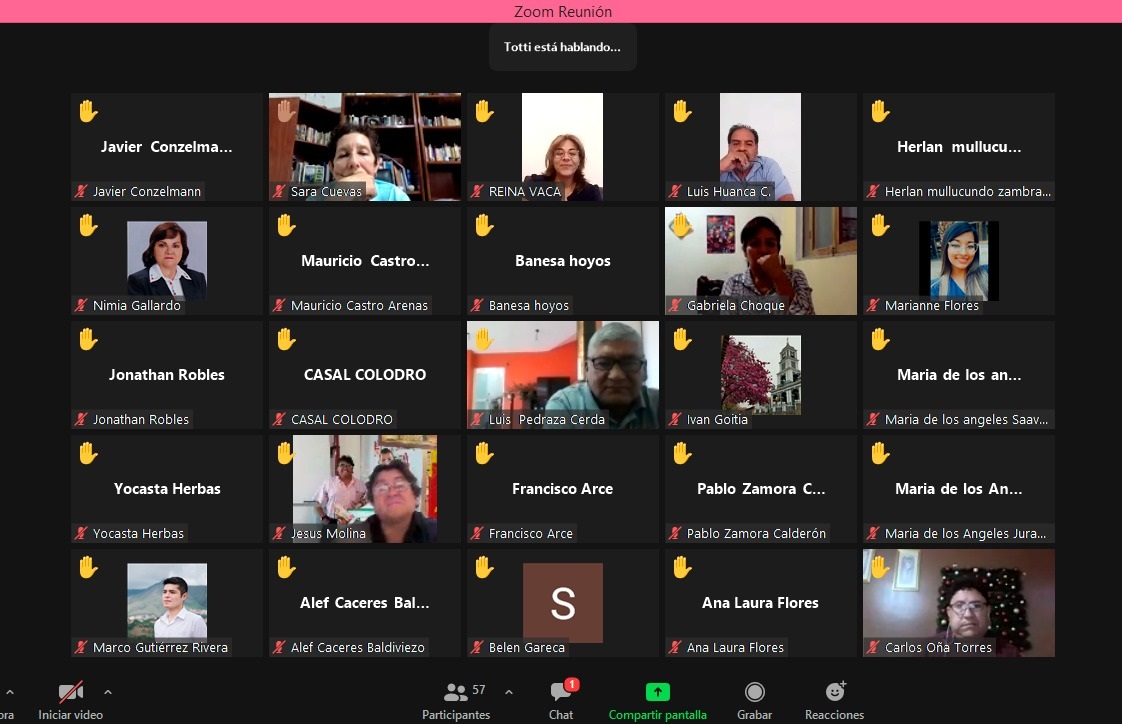Click raised hand icon on Yocasta Herbas tile
Viewport: 1122px width, 724px height.
click(88, 453)
